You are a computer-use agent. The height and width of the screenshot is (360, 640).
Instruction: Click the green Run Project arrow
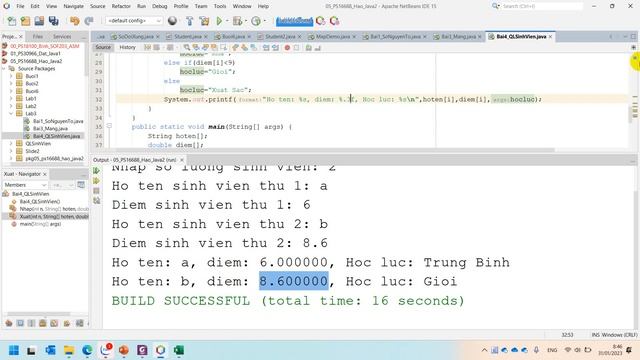point(220,21)
